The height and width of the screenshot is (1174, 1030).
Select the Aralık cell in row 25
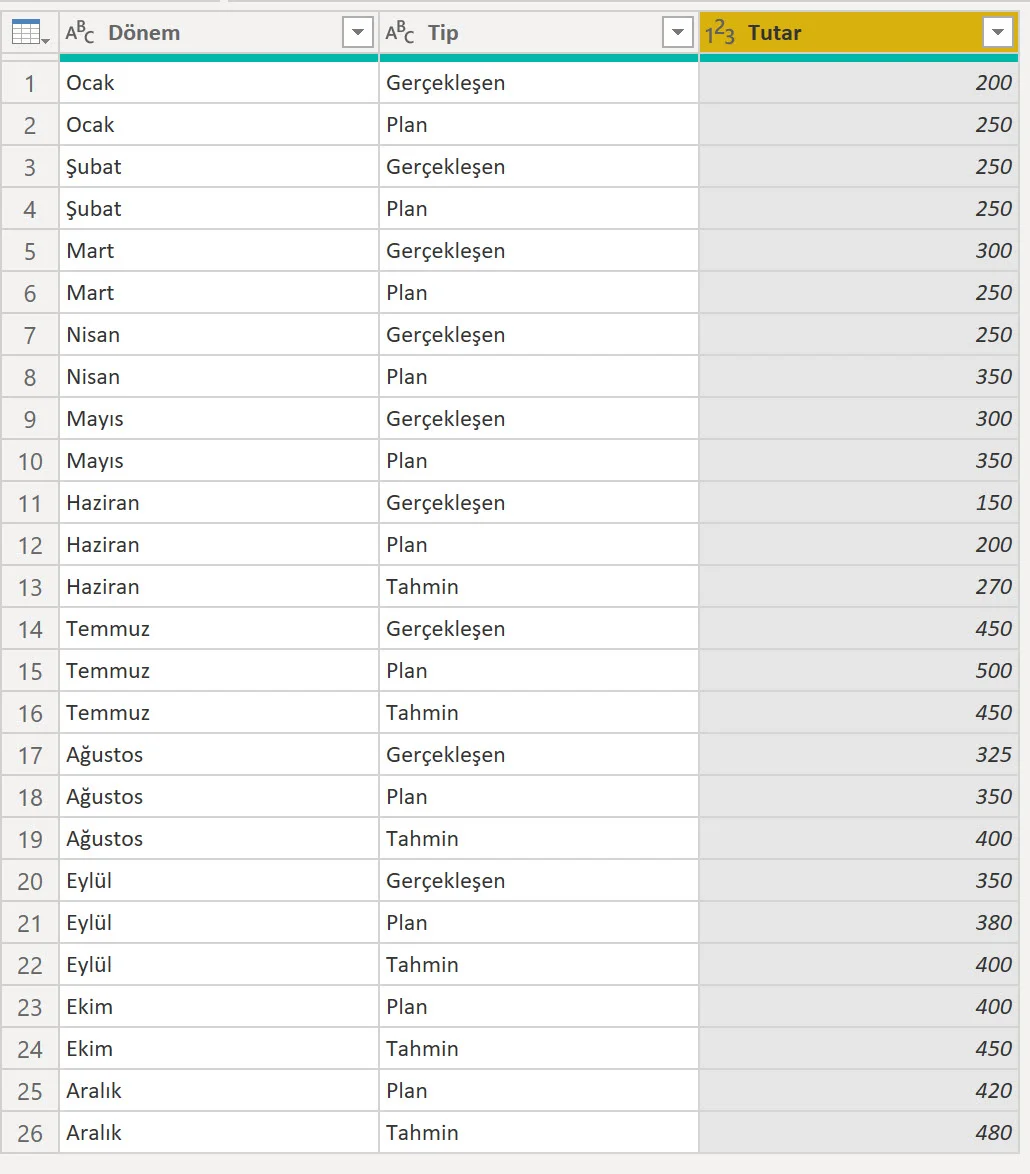point(218,1091)
